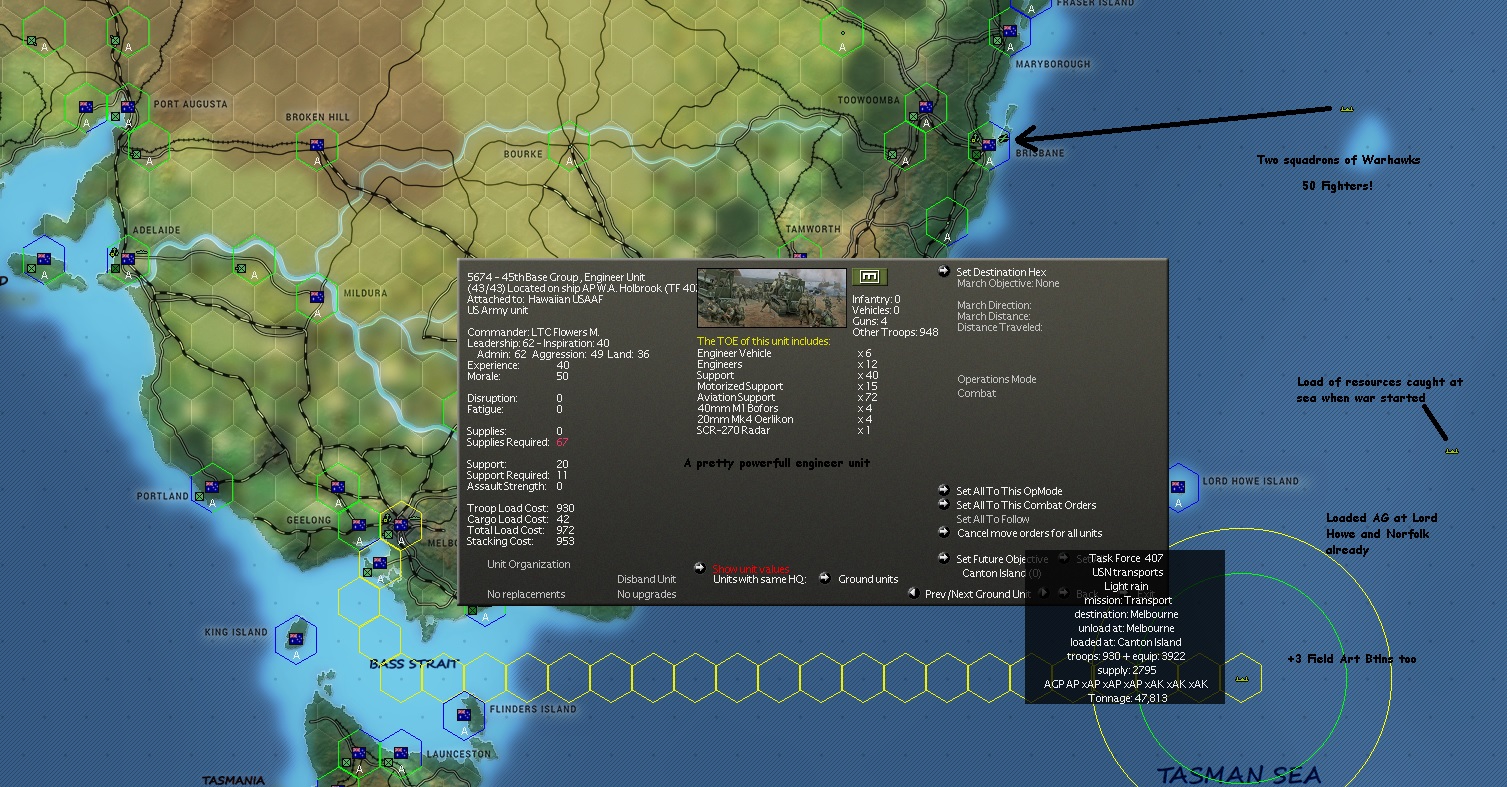Click Set All To This OpMode
The image size is (1507, 787).
click(1009, 491)
